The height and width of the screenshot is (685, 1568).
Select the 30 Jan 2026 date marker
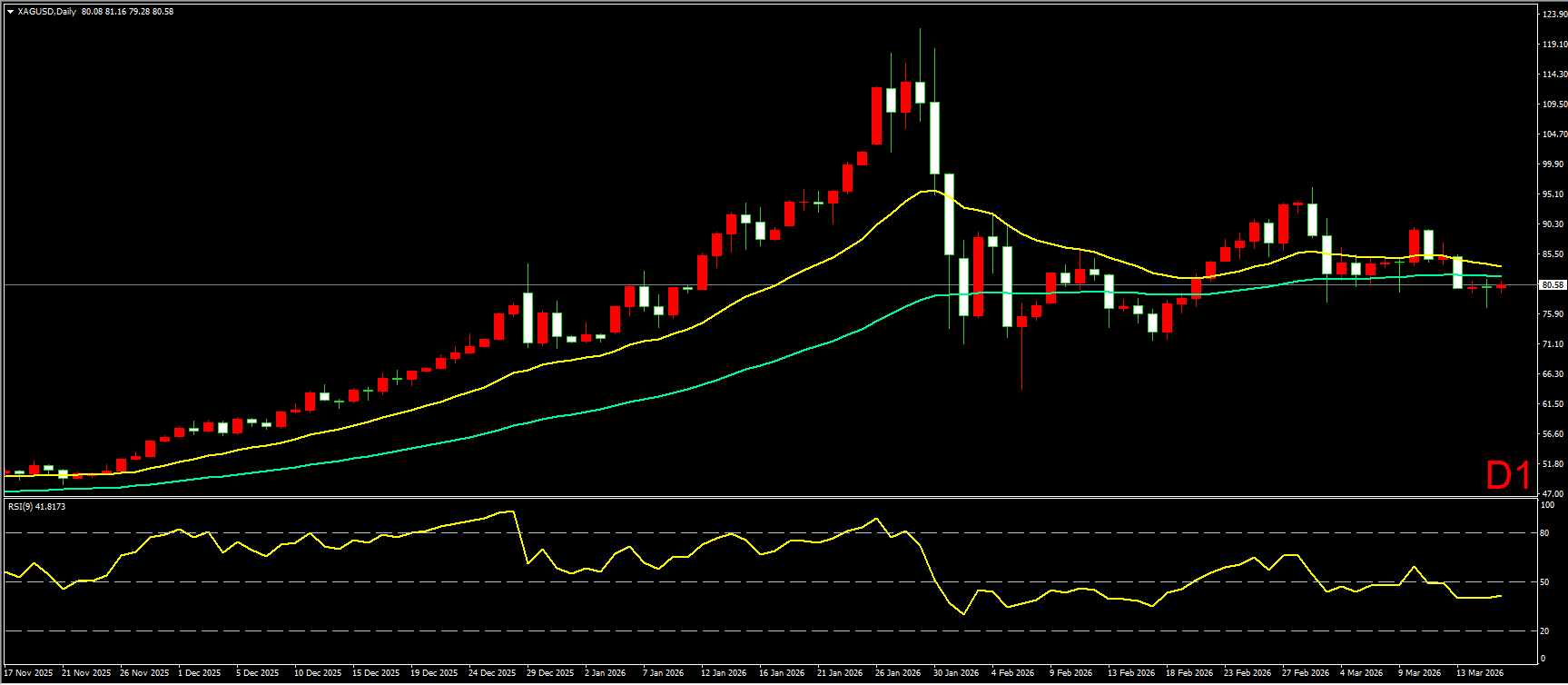[956, 673]
